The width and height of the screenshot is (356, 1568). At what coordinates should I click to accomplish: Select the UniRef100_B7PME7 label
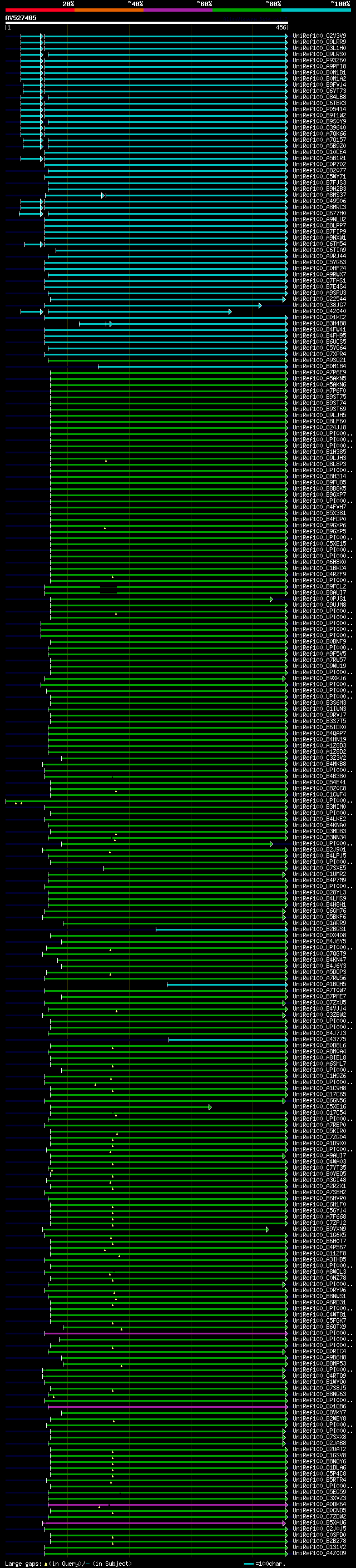319,997
